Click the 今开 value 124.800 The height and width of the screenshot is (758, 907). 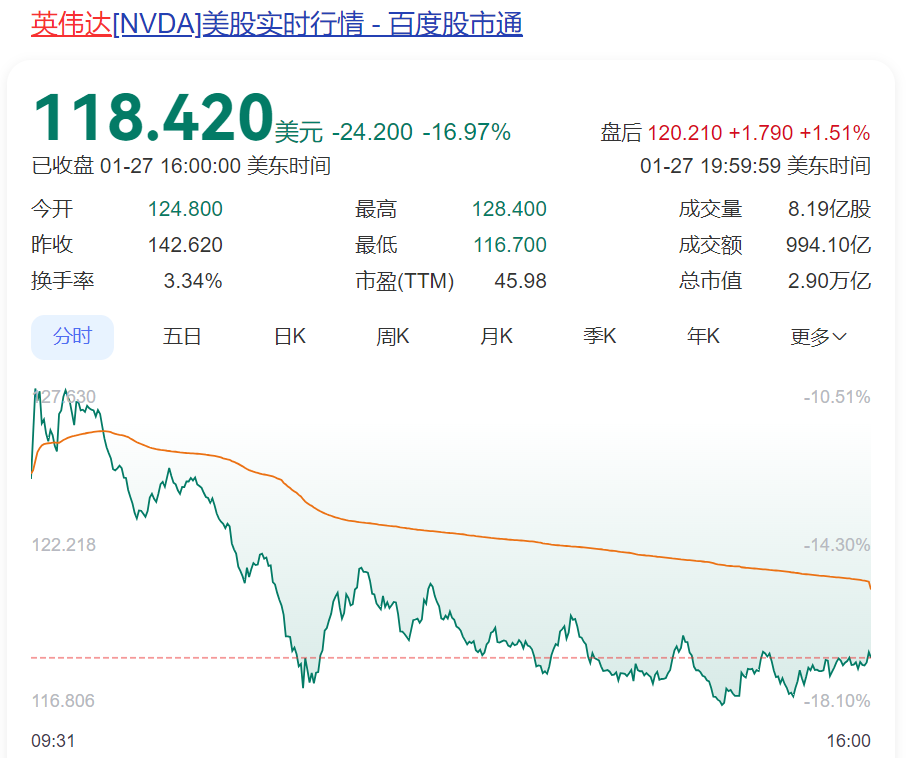185,209
